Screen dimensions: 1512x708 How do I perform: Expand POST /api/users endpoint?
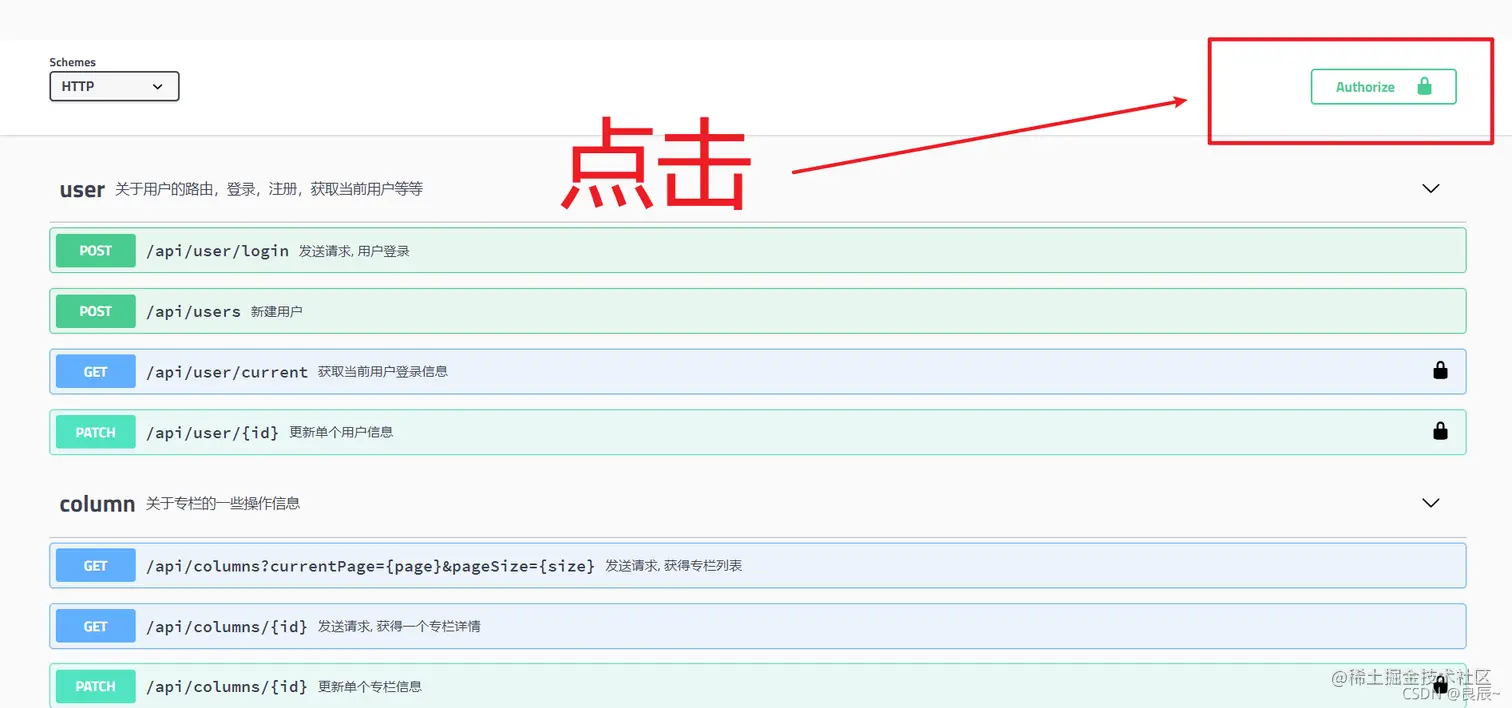pyautogui.click(x=758, y=311)
